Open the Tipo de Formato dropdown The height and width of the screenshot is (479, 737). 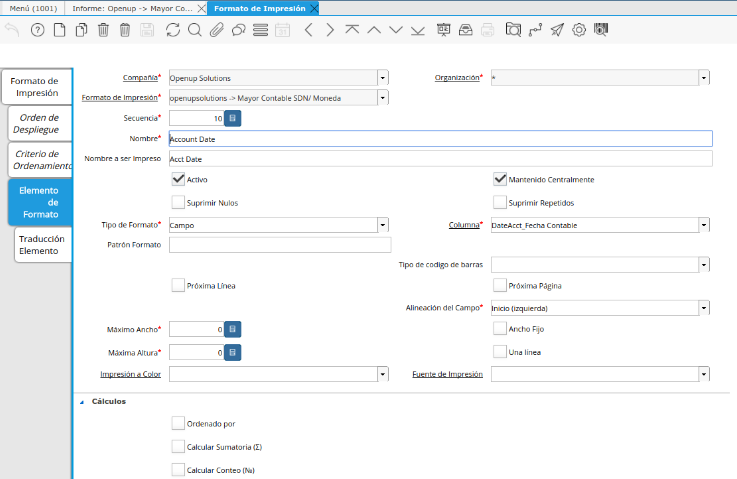(383, 225)
